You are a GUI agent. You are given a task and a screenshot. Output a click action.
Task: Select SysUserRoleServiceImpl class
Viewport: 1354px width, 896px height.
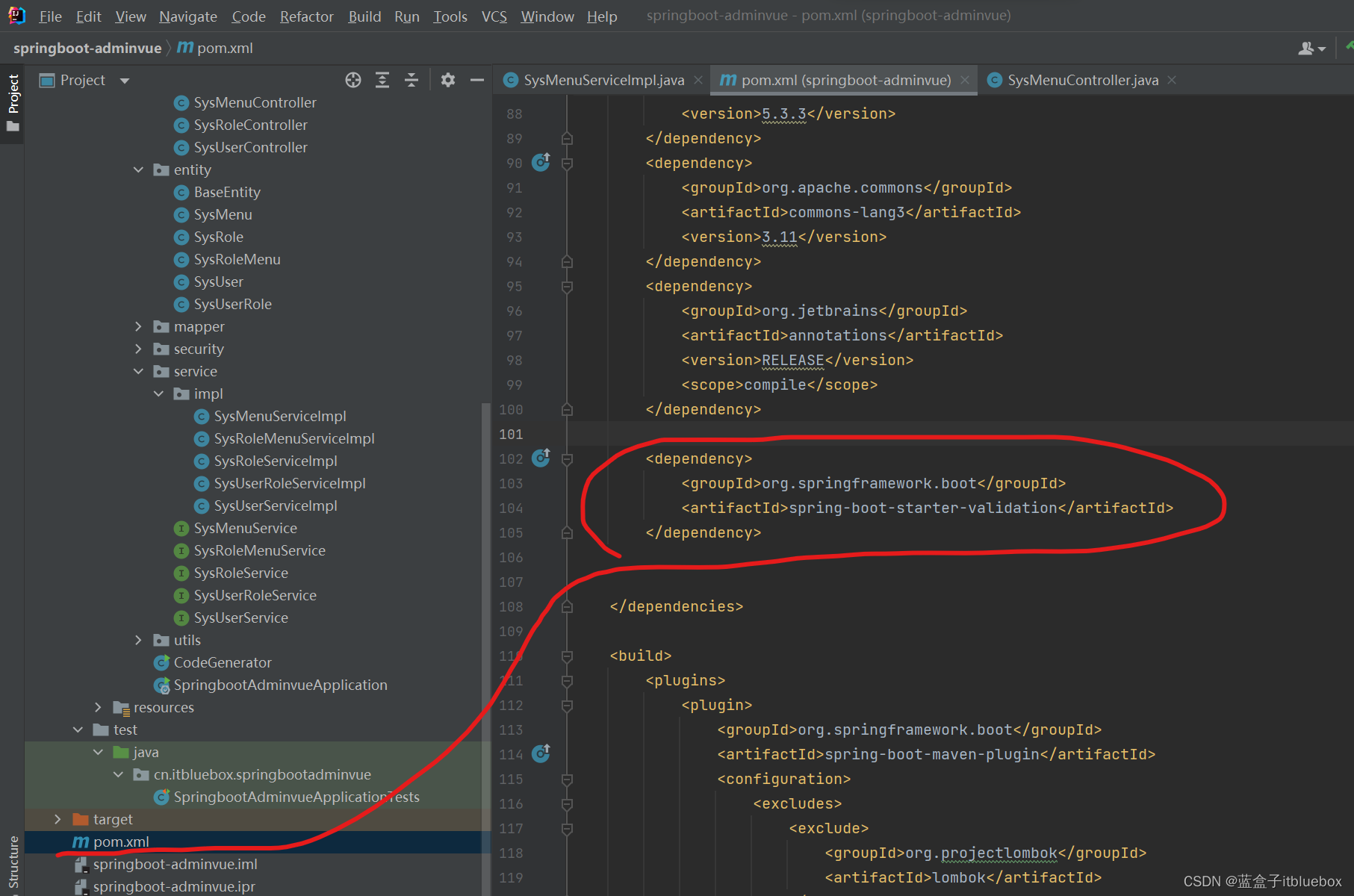coord(289,483)
